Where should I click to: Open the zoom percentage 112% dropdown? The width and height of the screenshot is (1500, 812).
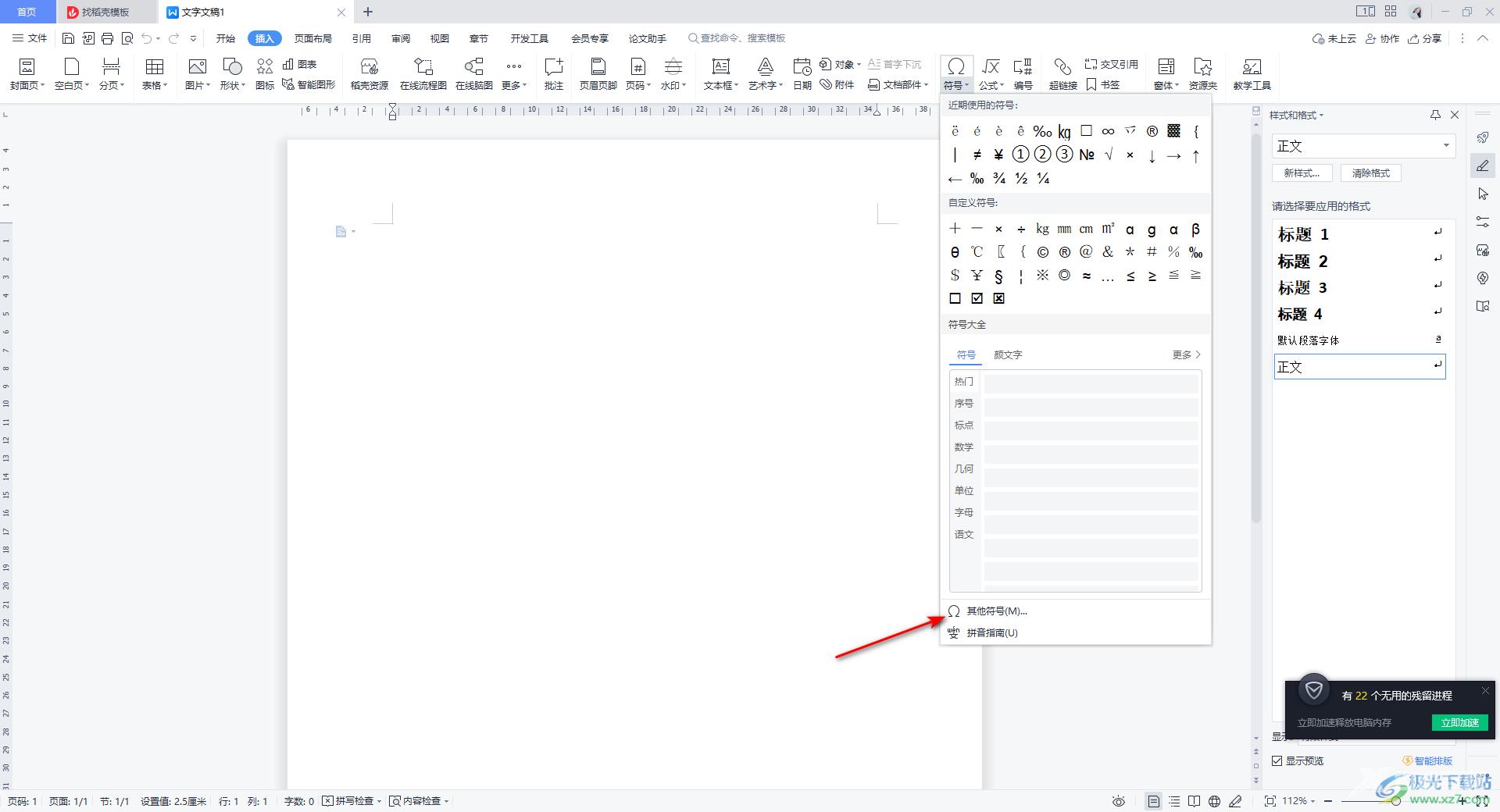click(1298, 801)
